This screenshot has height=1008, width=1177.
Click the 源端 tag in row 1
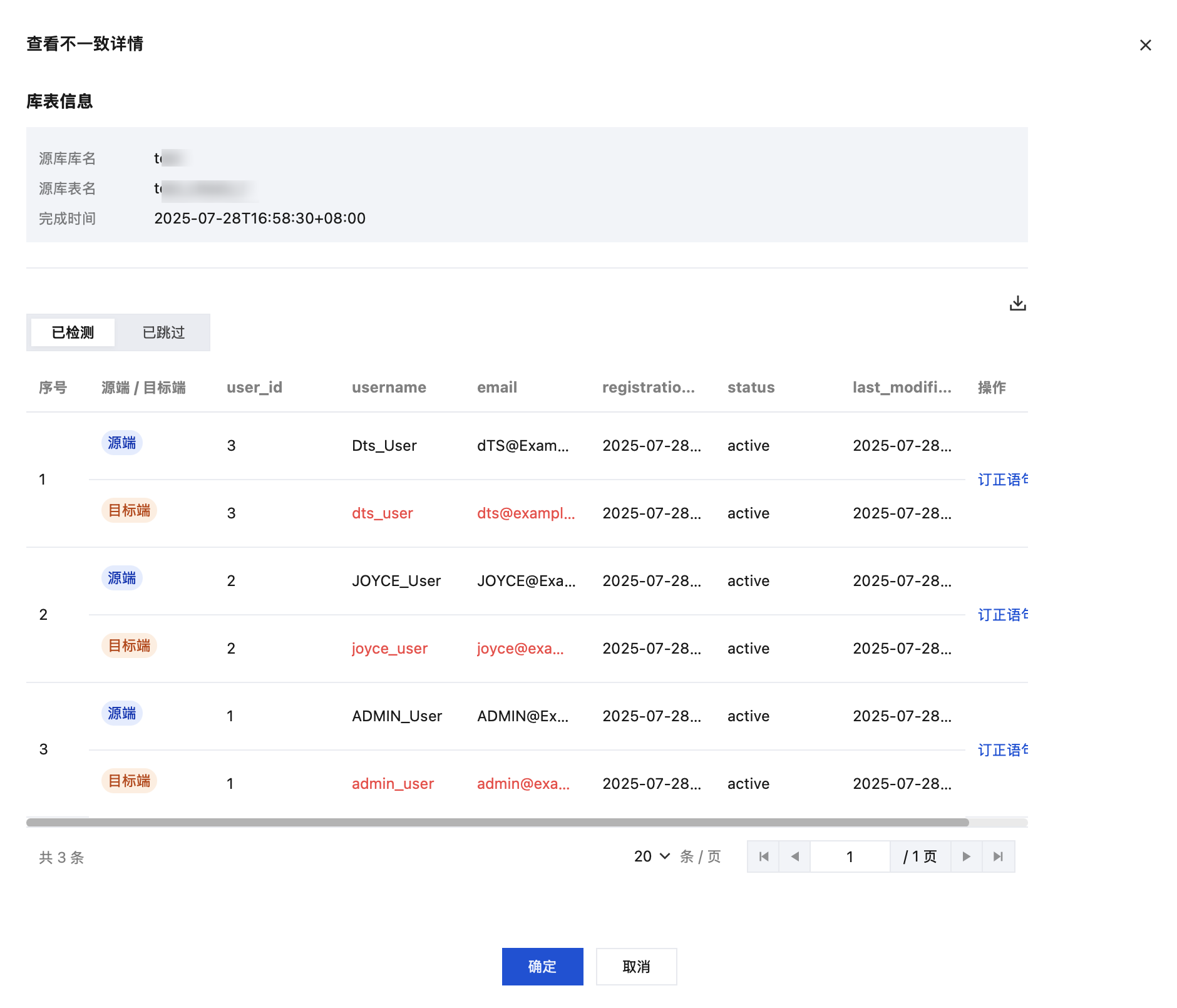pos(121,443)
